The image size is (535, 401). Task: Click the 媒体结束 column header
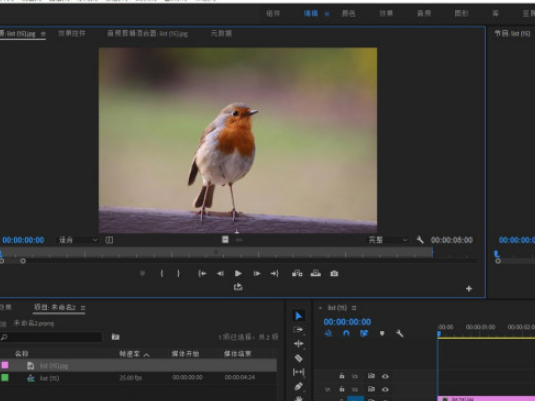tap(237, 354)
